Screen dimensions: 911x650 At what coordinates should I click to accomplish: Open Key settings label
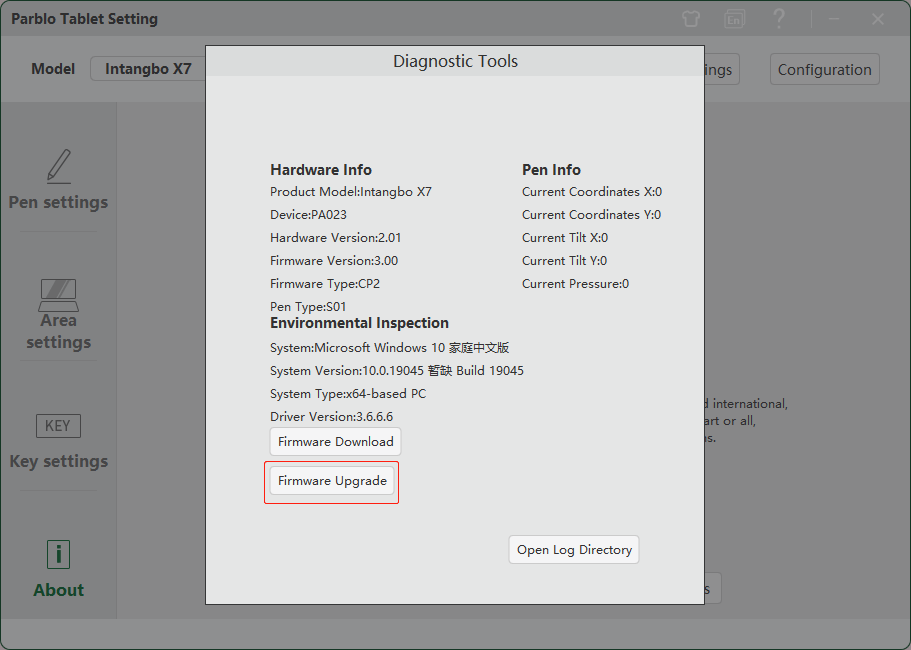coord(58,461)
